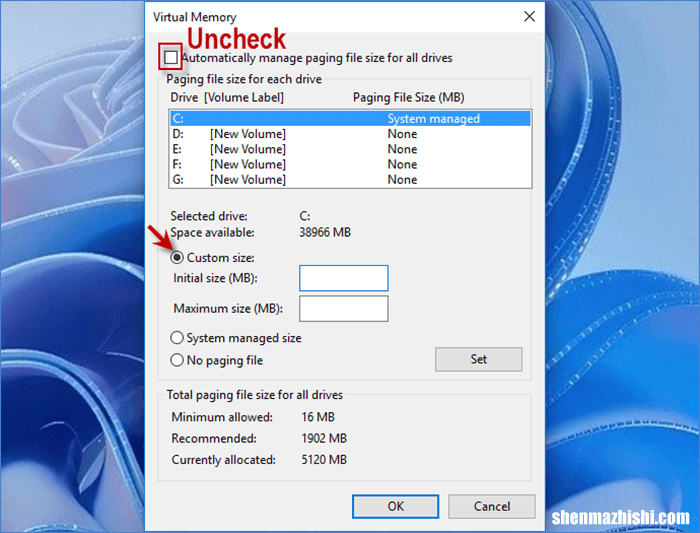Close the Virtual Memory dialog
The height and width of the screenshot is (533, 700).
coord(529,17)
